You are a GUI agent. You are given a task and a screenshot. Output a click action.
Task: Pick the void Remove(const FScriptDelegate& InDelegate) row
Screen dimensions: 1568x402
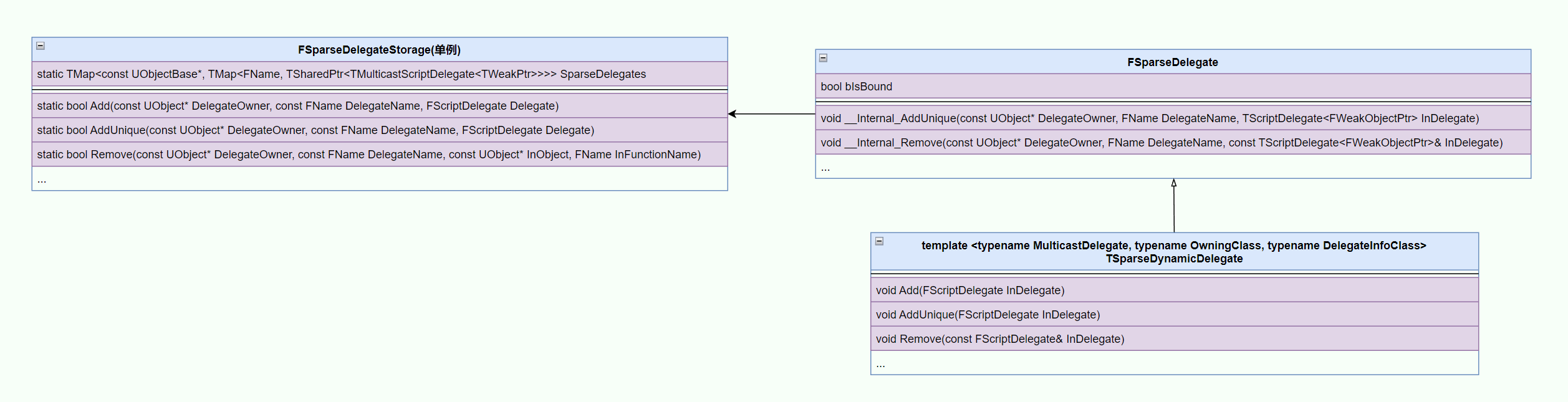pyautogui.click(x=1000, y=339)
